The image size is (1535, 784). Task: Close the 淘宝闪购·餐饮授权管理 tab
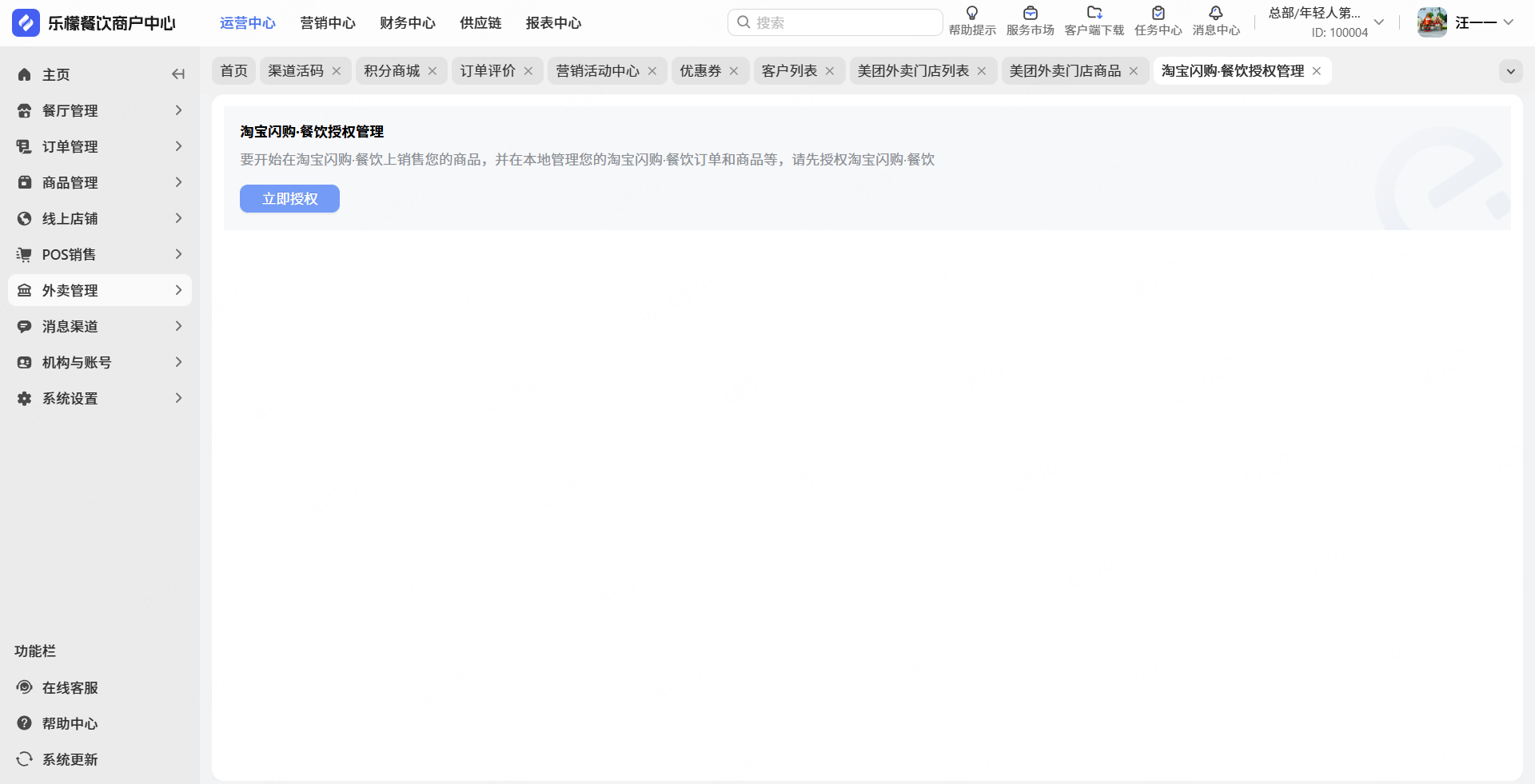point(1317,71)
